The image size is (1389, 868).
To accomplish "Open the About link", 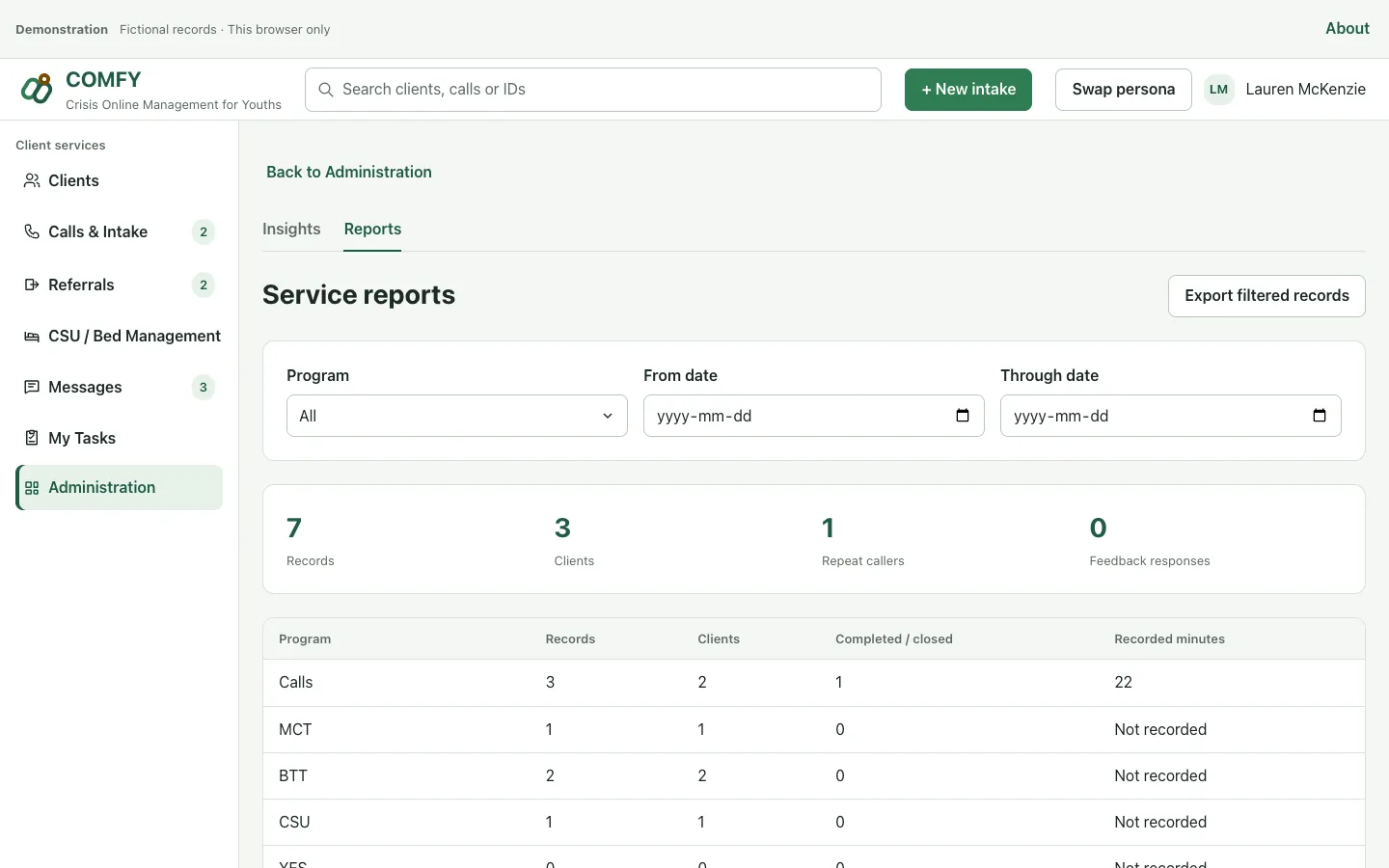I will [x=1348, y=29].
